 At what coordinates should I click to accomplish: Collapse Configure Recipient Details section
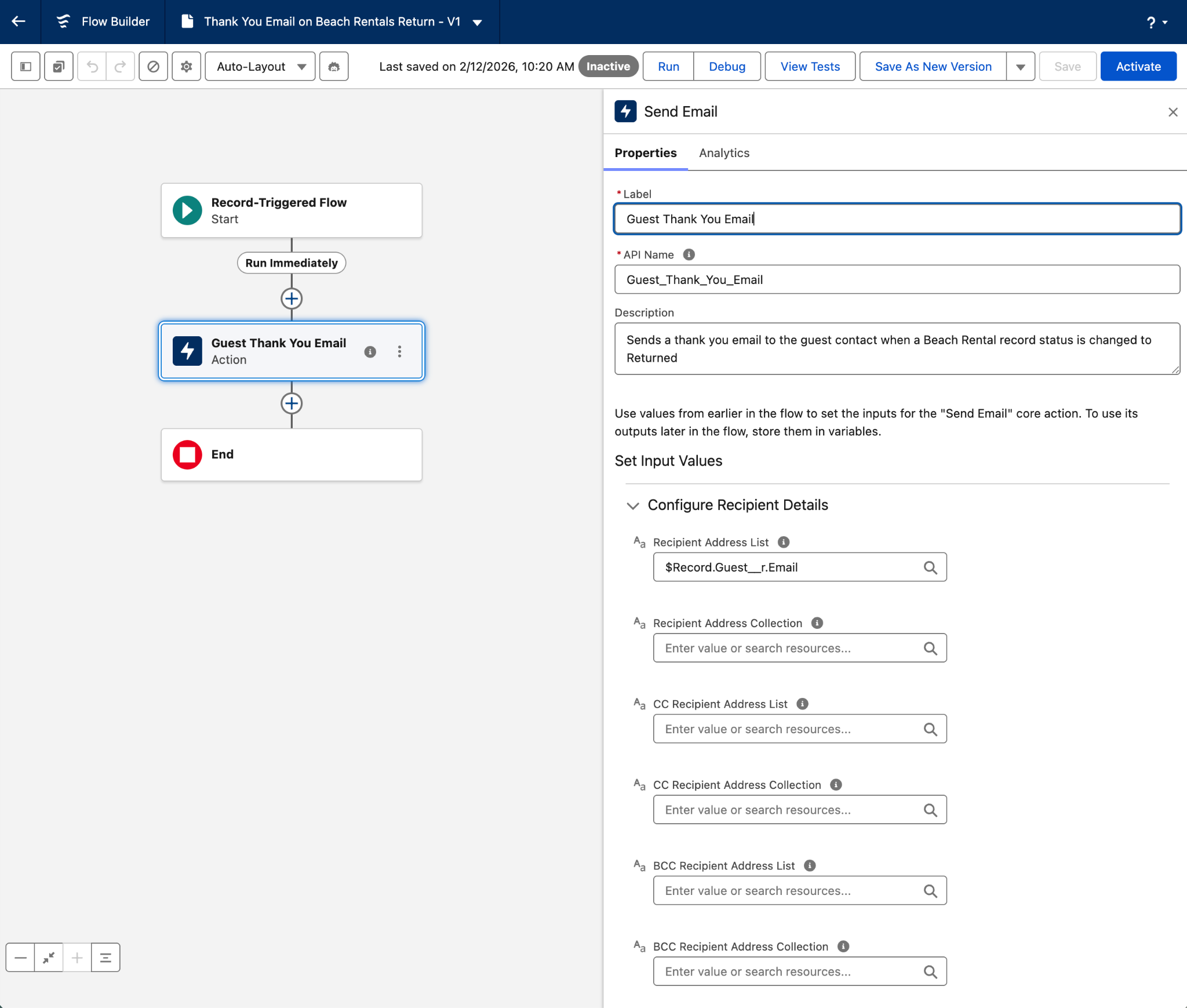tap(633, 505)
